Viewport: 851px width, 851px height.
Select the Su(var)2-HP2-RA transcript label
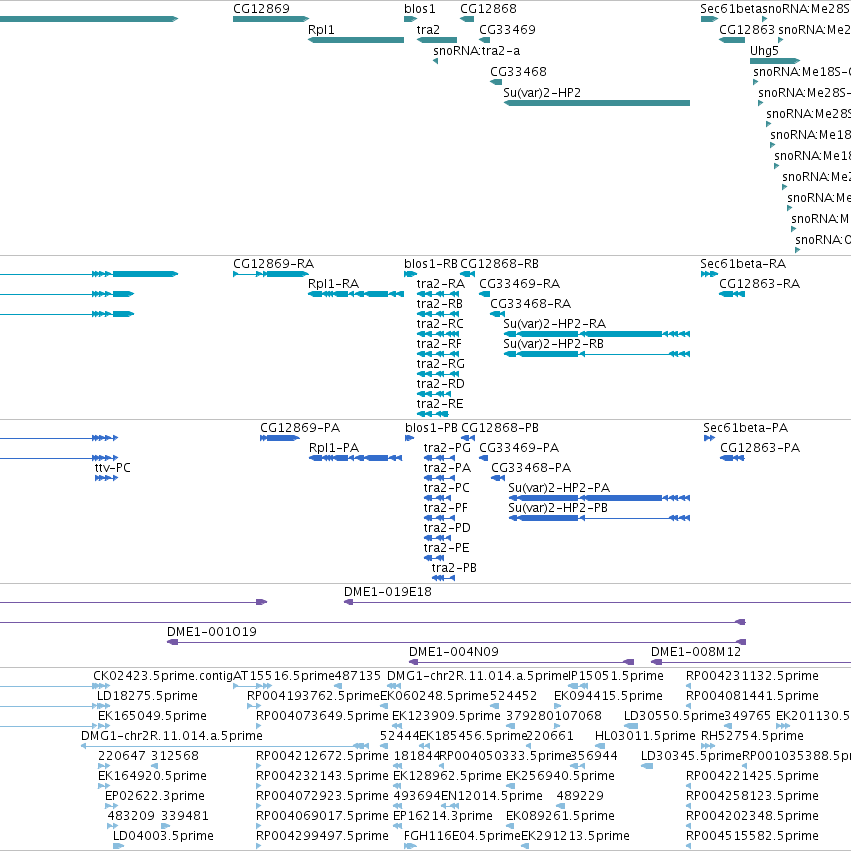555,324
